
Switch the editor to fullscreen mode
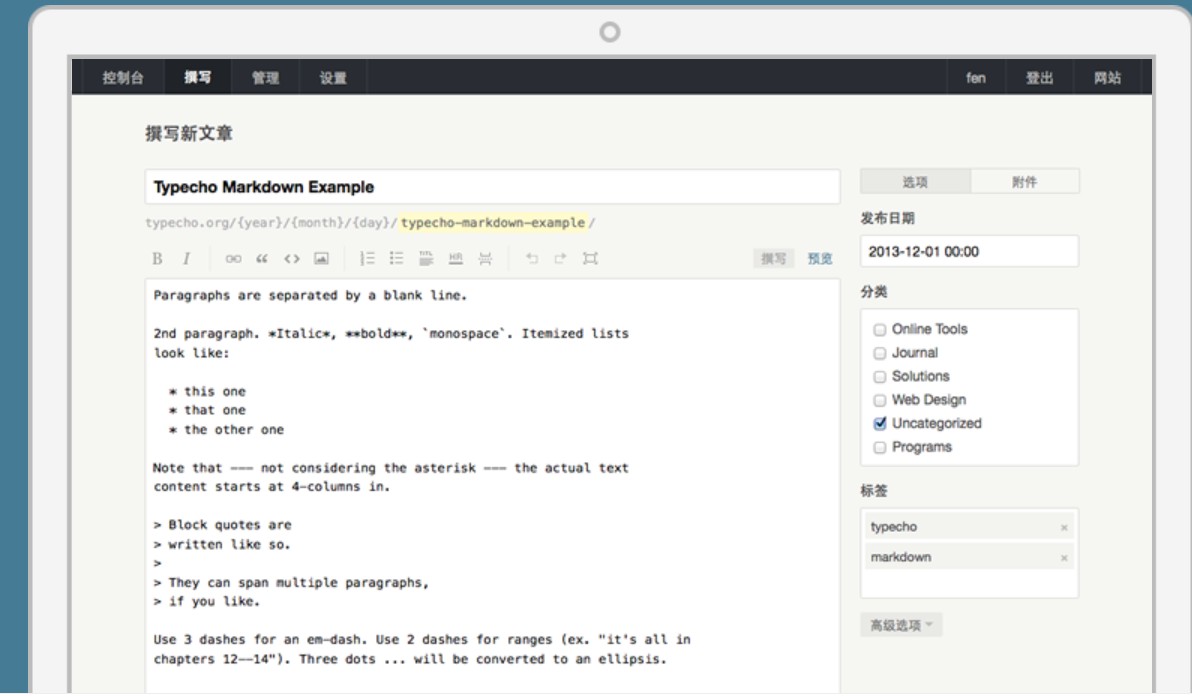pos(590,258)
